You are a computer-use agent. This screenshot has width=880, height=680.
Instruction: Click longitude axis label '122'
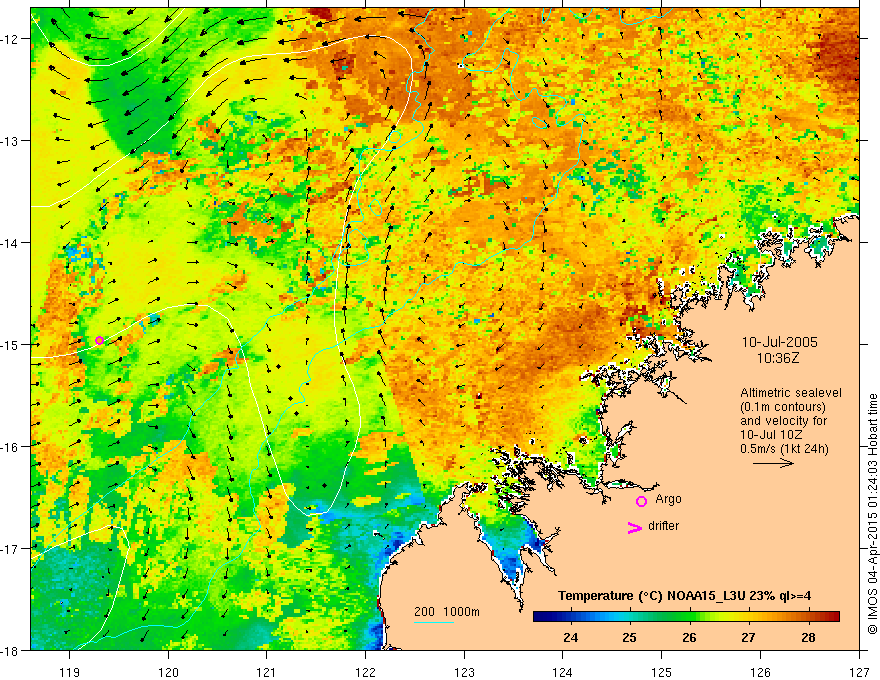pos(365,672)
